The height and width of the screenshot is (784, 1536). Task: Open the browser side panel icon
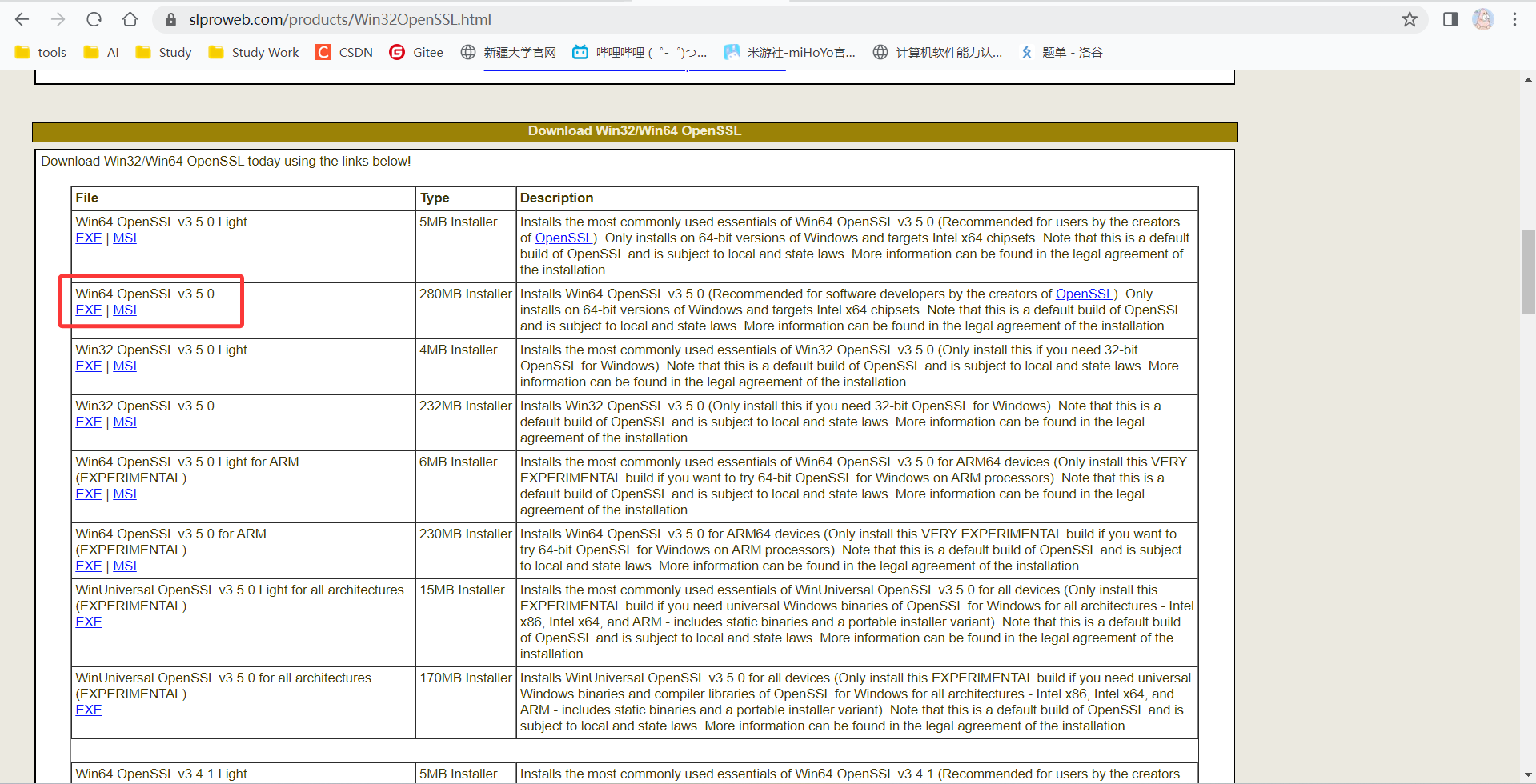tap(1450, 19)
